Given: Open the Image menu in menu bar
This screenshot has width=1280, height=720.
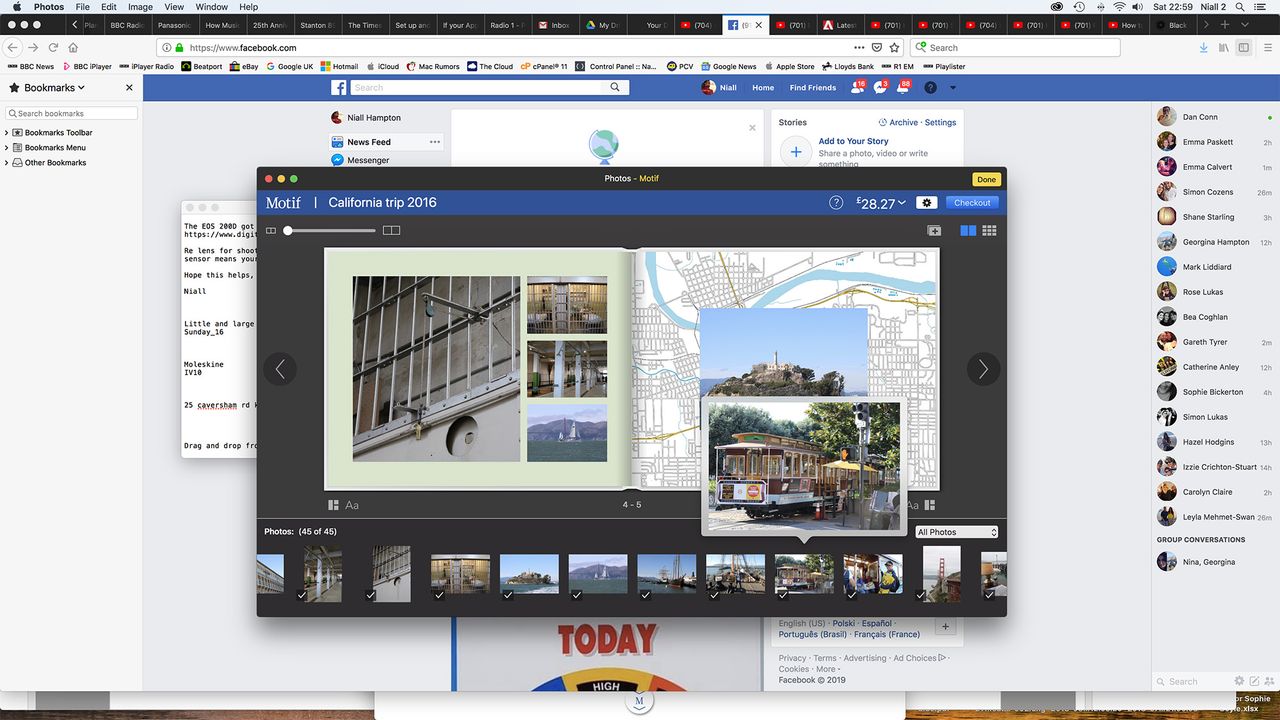Looking at the screenshot, I should pyautogui.click(x=140, y=7).
